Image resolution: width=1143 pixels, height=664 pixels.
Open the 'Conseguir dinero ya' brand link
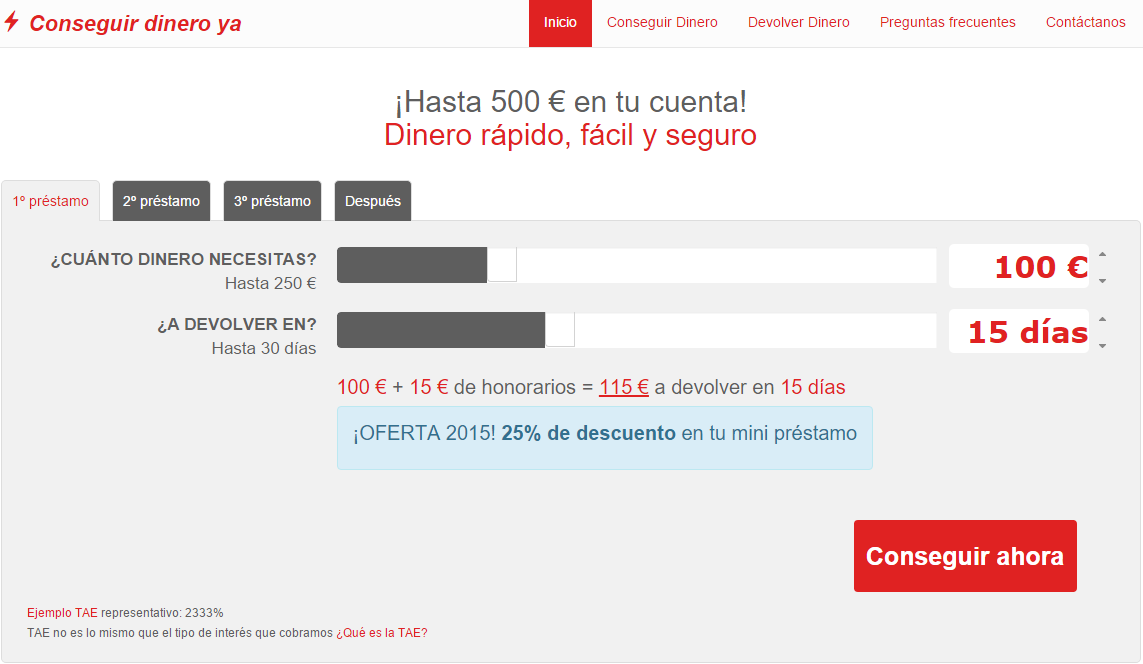pos(135,23)
